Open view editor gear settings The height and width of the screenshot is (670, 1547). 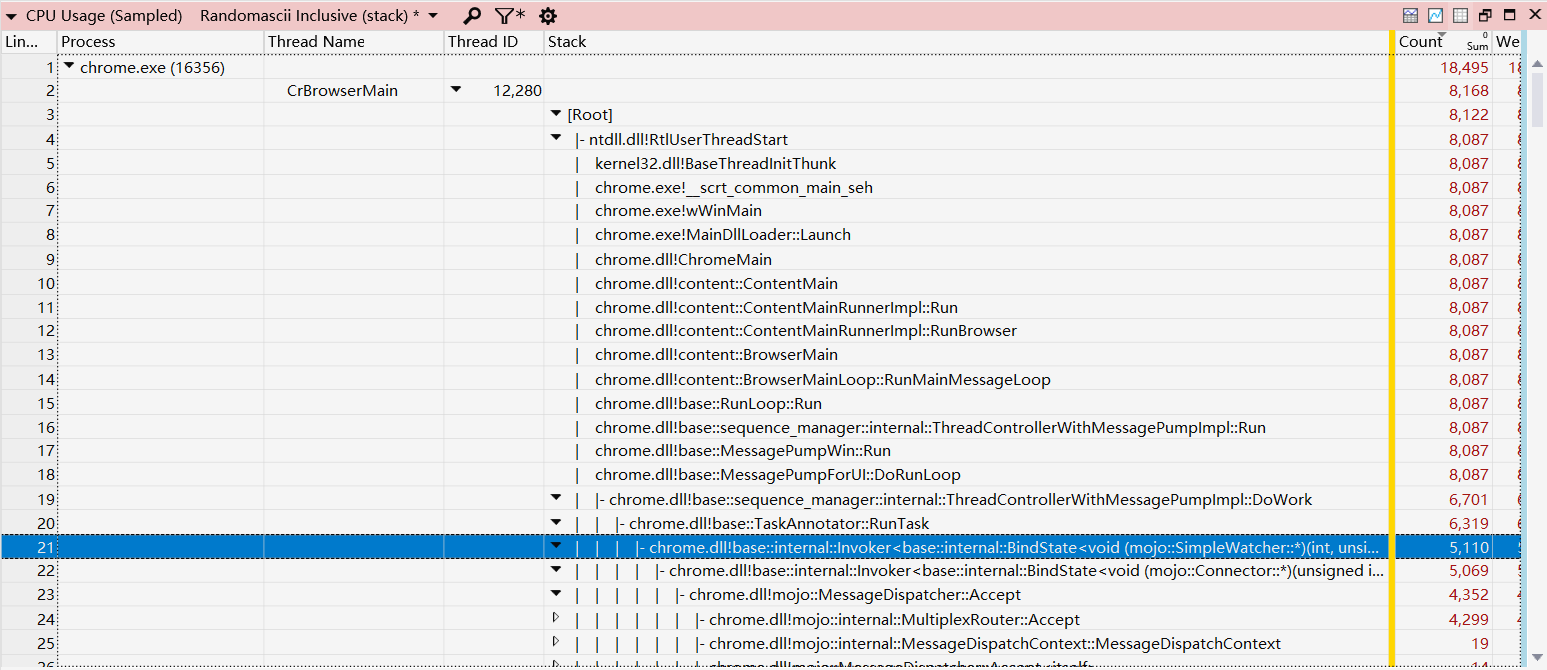(548, 15)
